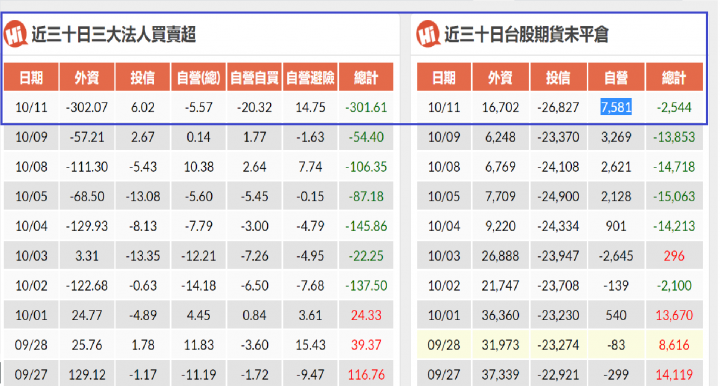Viewport: 720px width, 386px height.
Task: Click the 投信 header in futures table
Action: coord(558,77)
